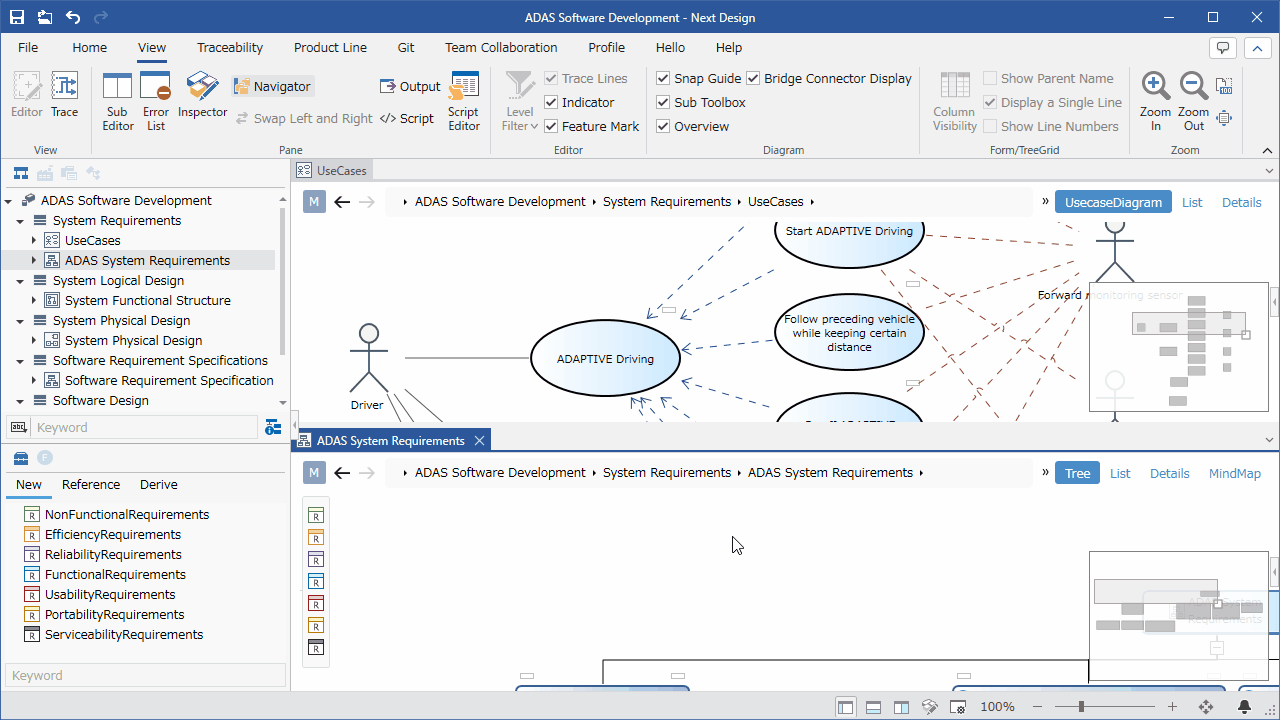The image size is (1280, 720).
Task: Click the back arrow in UseCases editor
Action: 342,201
